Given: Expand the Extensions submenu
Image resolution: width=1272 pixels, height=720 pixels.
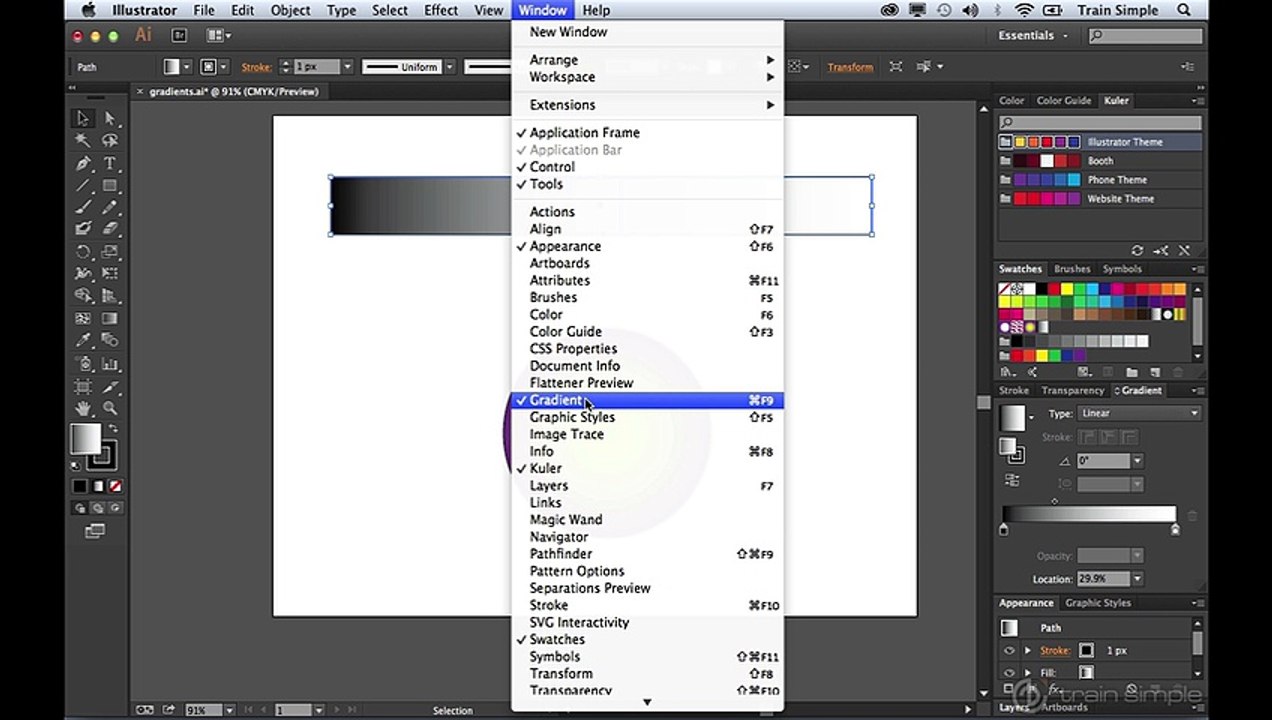Looking at the screenshot, I should click(x=647, y=105).
